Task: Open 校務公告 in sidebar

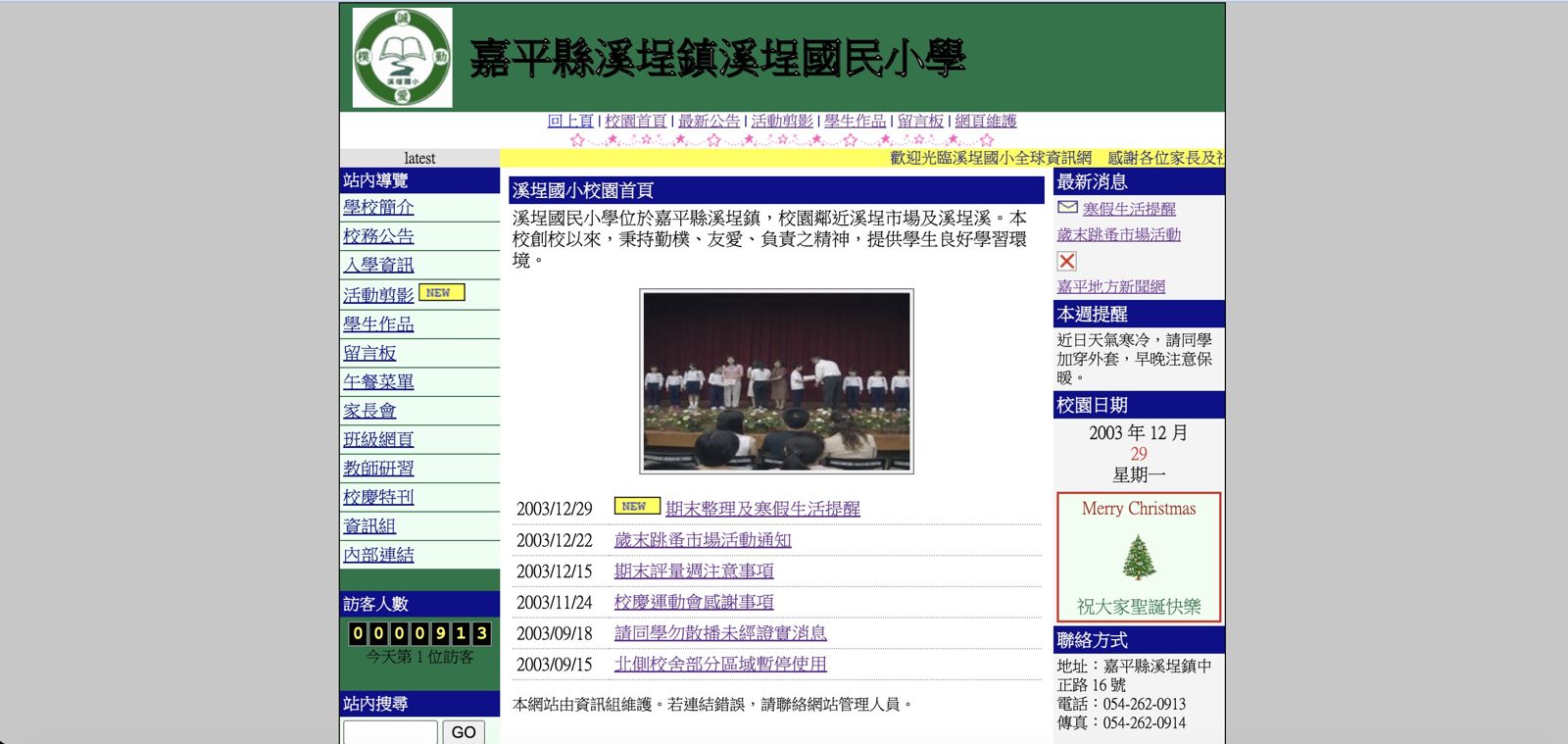Action: (378, 236)
